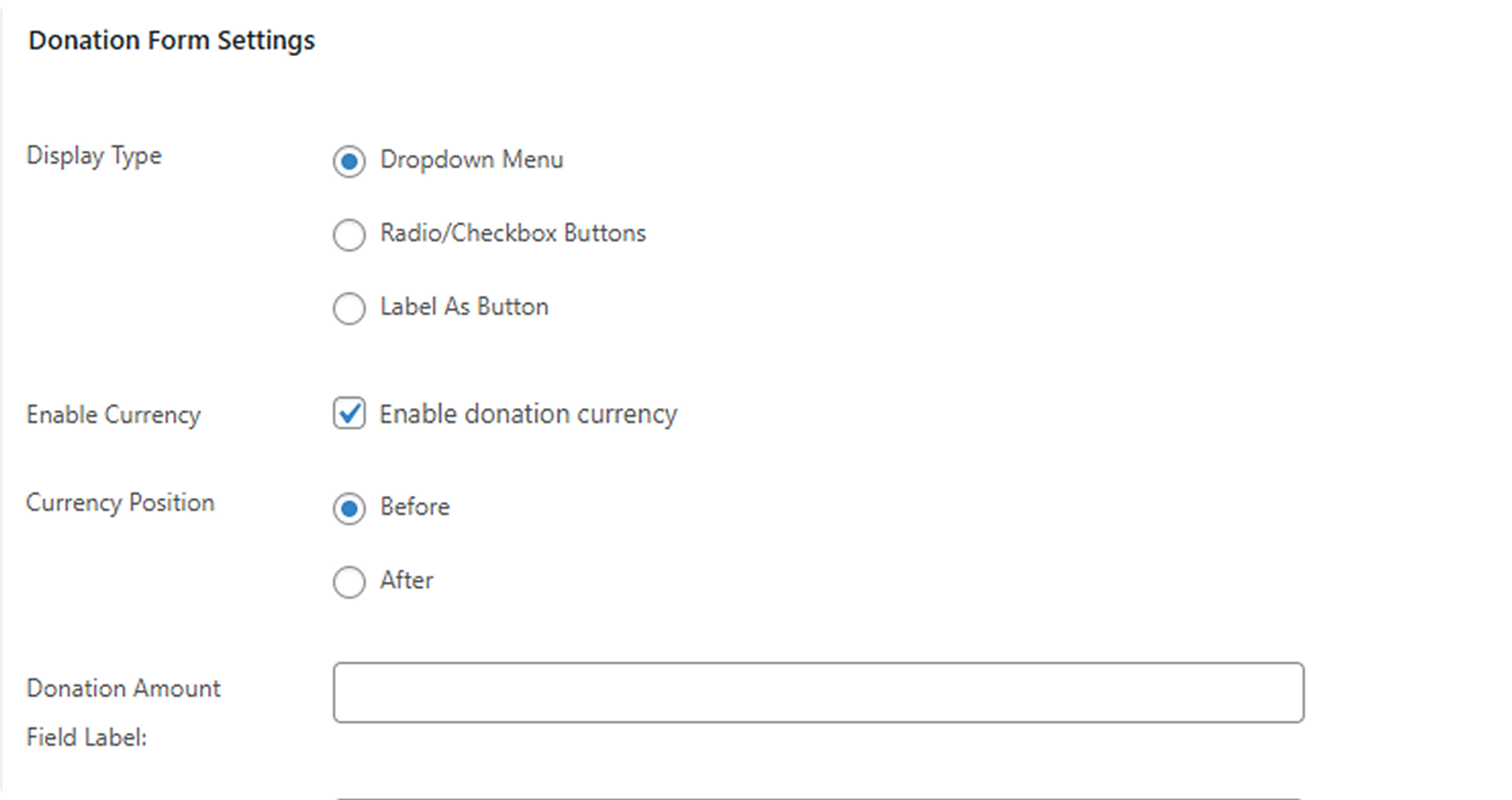The width and height of the screenshot is (1512, 800).
Task: Click the Currency Position setting label
Action: 120,503
